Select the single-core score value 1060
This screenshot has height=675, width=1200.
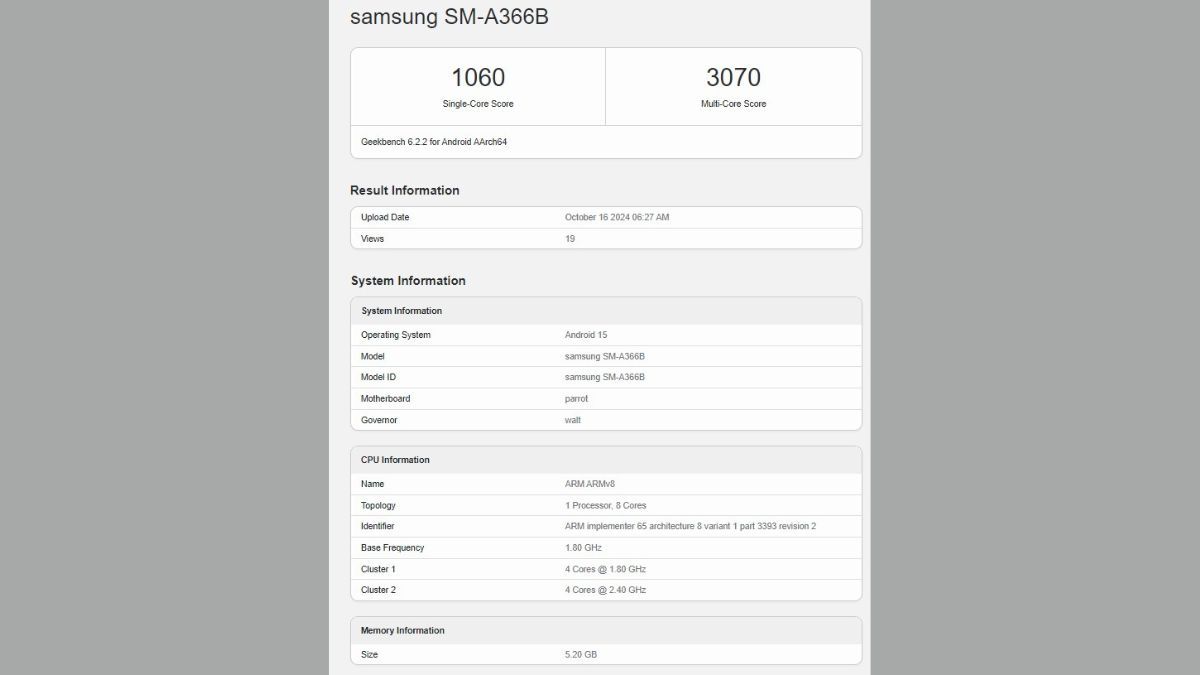point(478,77)
